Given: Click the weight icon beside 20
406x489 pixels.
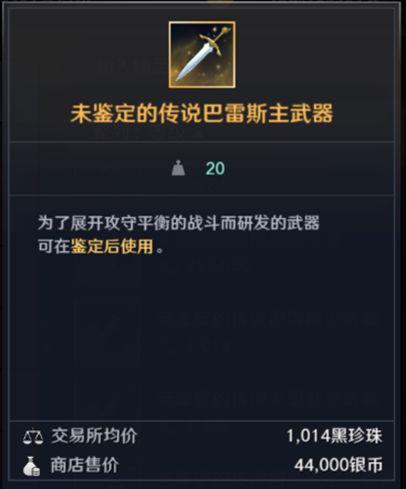Looking at the screenshot, I should coord(178,168).
